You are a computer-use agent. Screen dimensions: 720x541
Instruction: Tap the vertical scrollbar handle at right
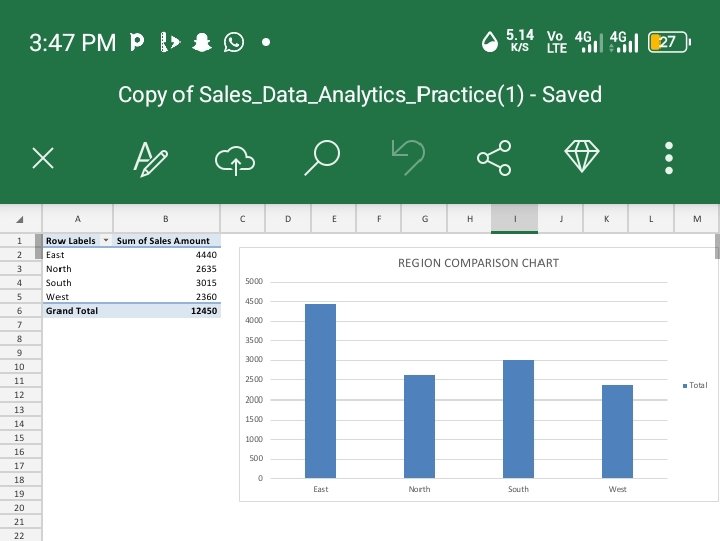click(x=717, y=247)
